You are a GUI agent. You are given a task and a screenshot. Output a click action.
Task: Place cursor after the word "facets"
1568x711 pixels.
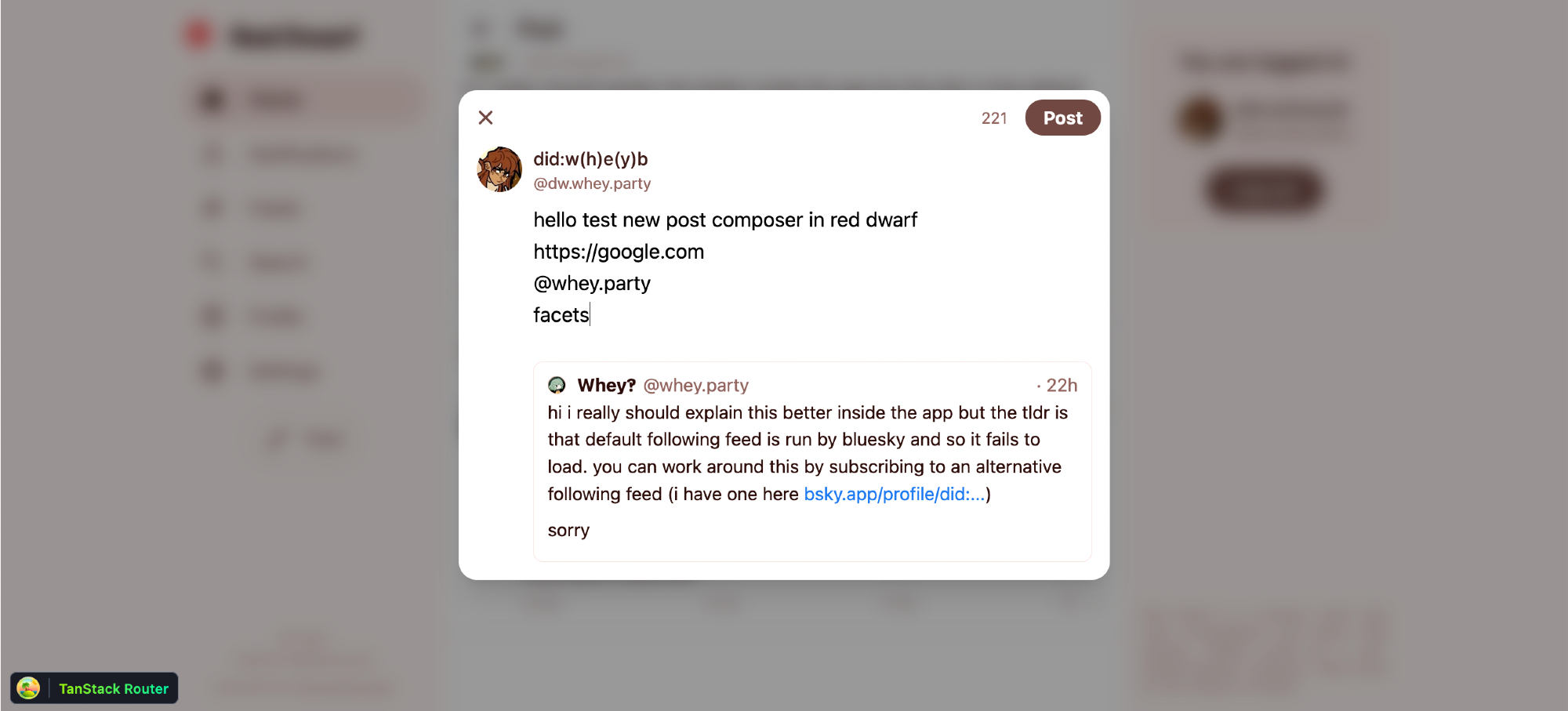[590, 315]
